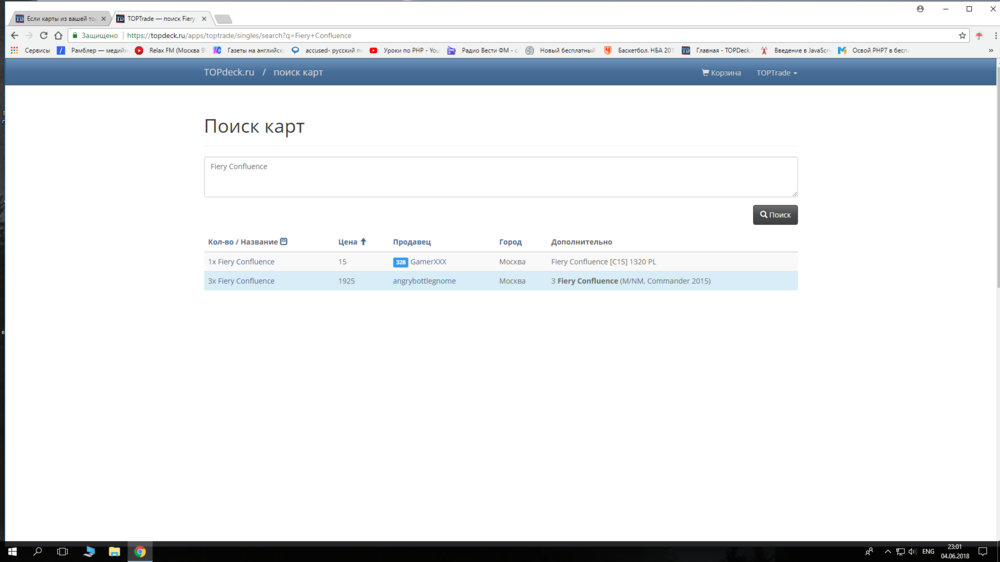The image size is (1000, 562).
Task: Open File Explorer from the taskbar
Action: tap(114, 551)
